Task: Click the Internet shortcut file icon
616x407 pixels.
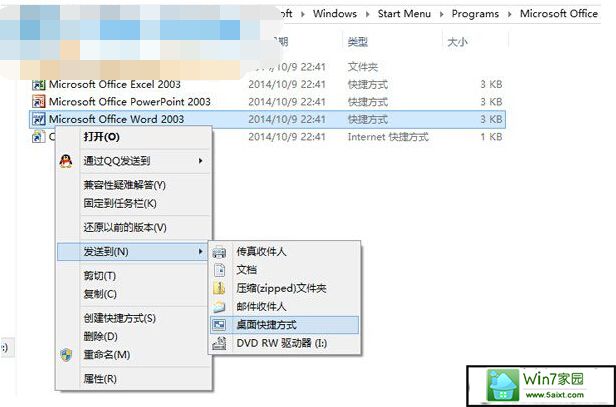Action: click(x=38, y=137)
